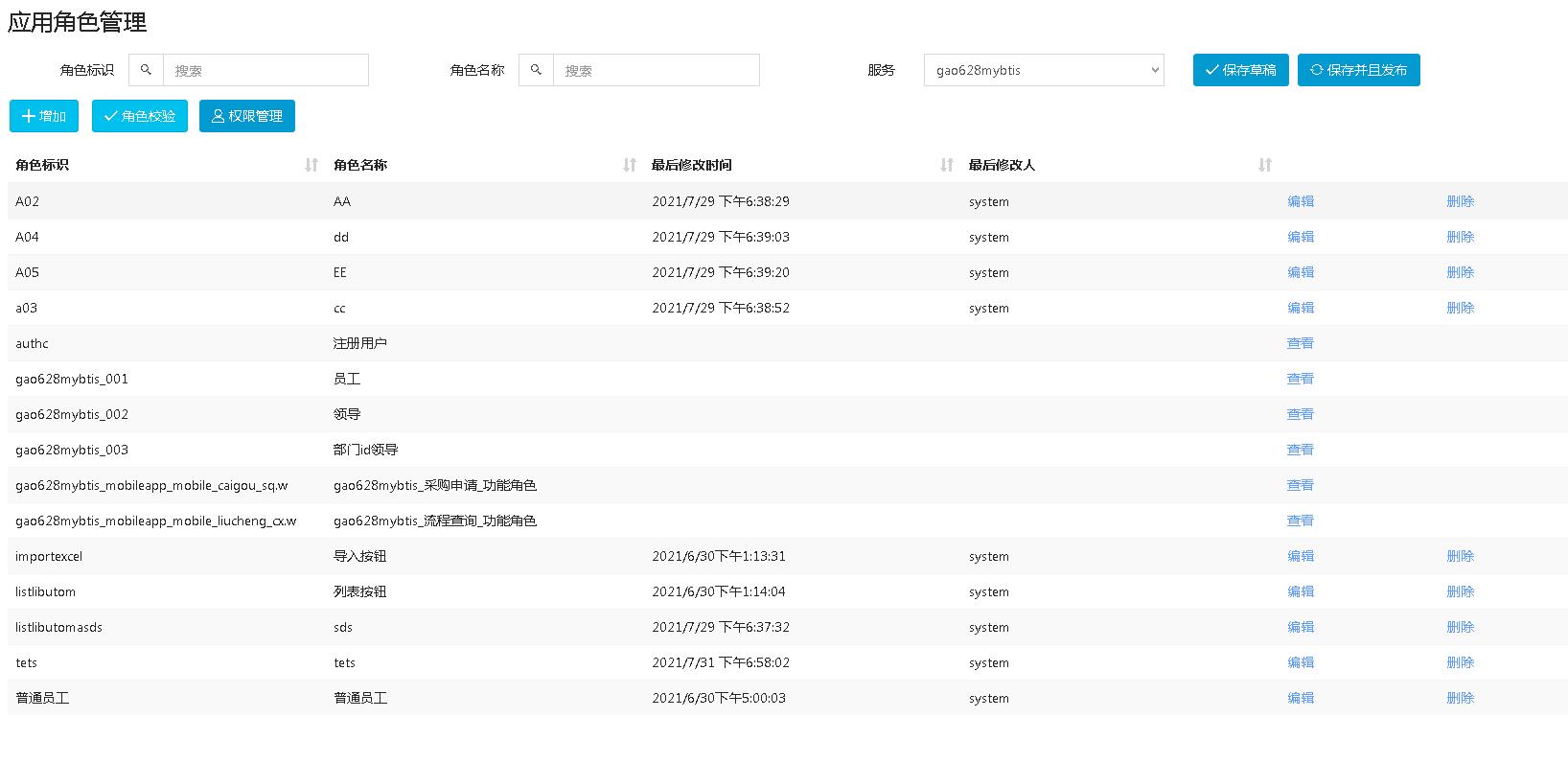Sort table by 角色标识 column arrows
Viewport: 1568px width, 764px height.
point(311,165)
